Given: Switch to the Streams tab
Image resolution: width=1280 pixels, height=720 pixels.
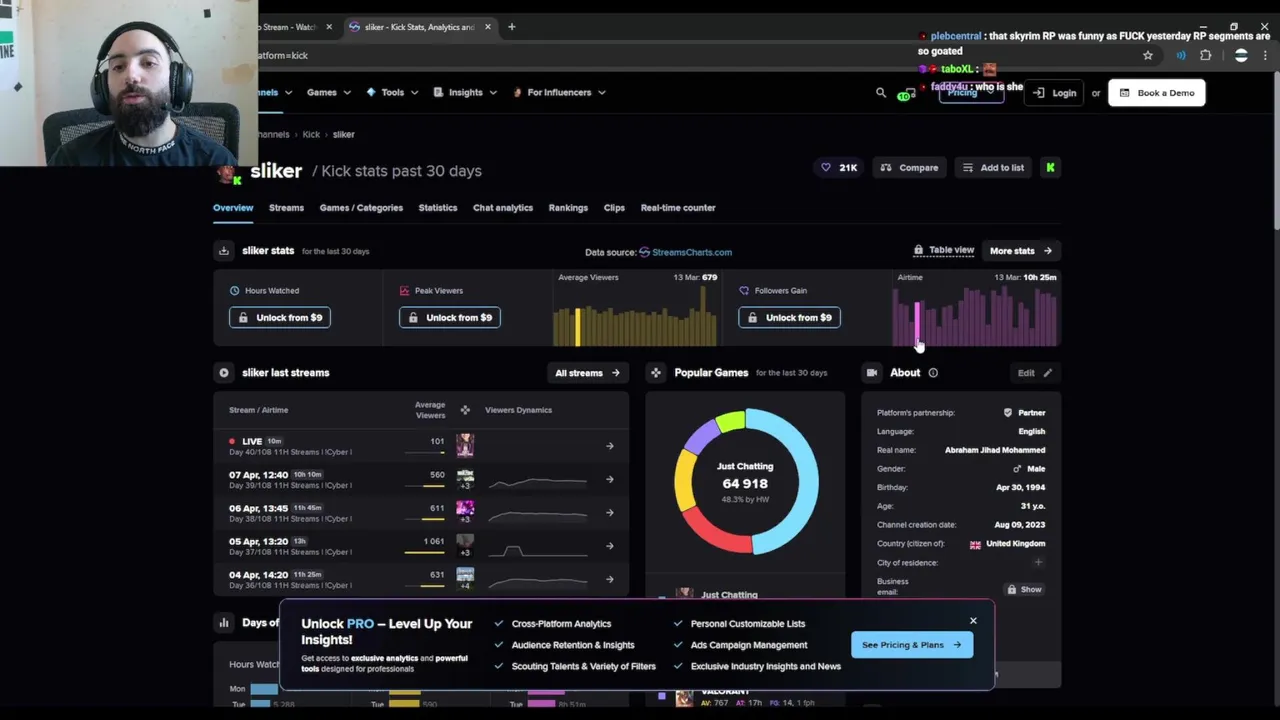Looking at the screenshot, I should click(x=286, y=208).
